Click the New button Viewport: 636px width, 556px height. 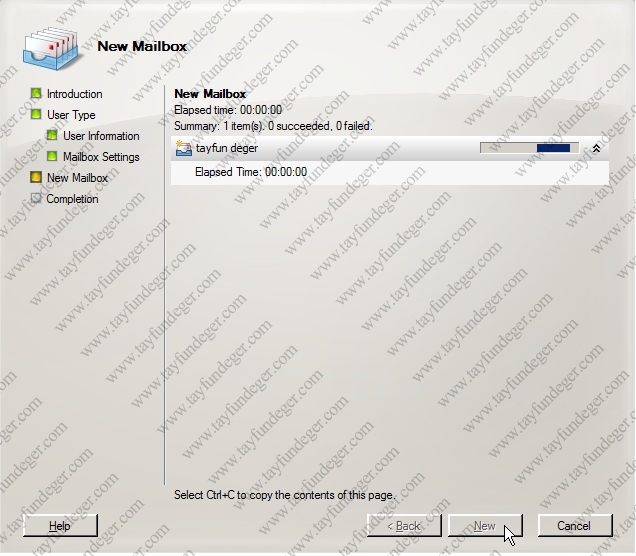[x=485, y=526]
